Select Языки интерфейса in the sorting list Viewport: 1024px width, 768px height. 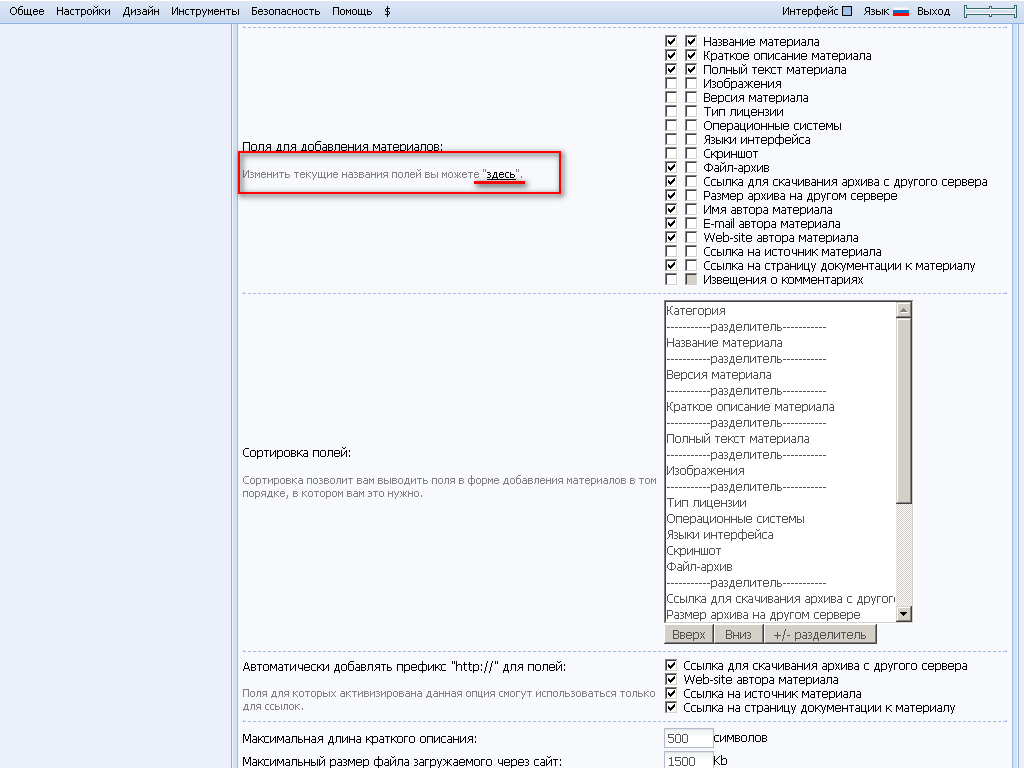pyautogui.click(x=780, y=535)
